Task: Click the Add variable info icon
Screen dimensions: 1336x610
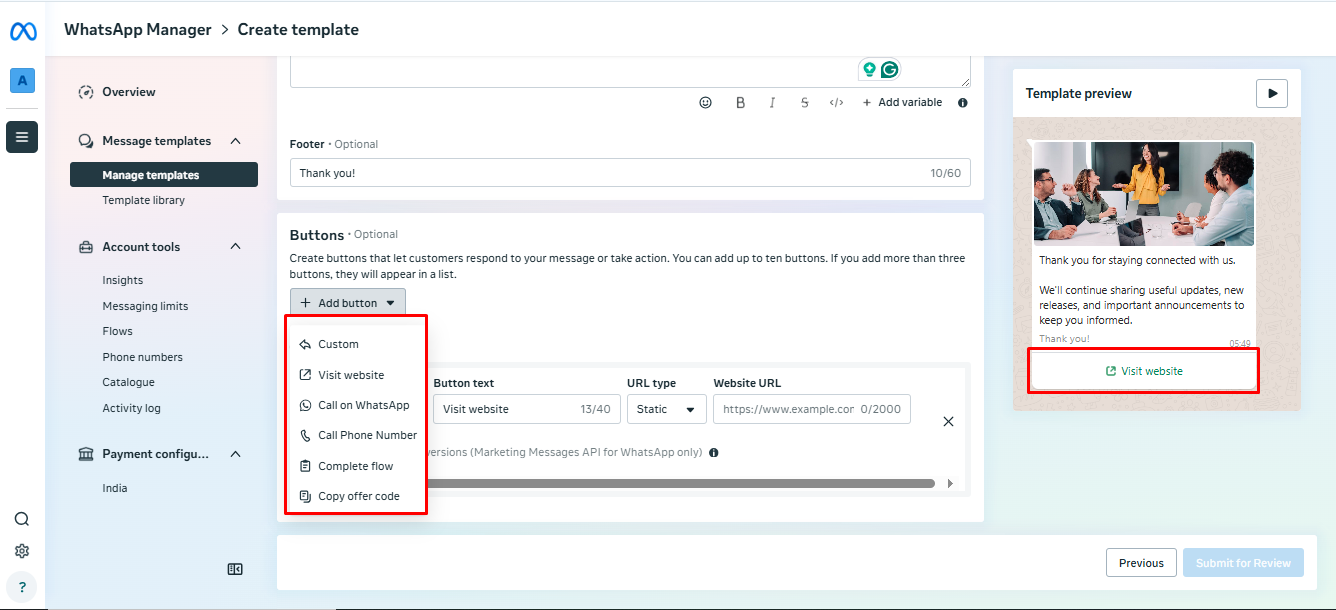Action: pos(963,102)
